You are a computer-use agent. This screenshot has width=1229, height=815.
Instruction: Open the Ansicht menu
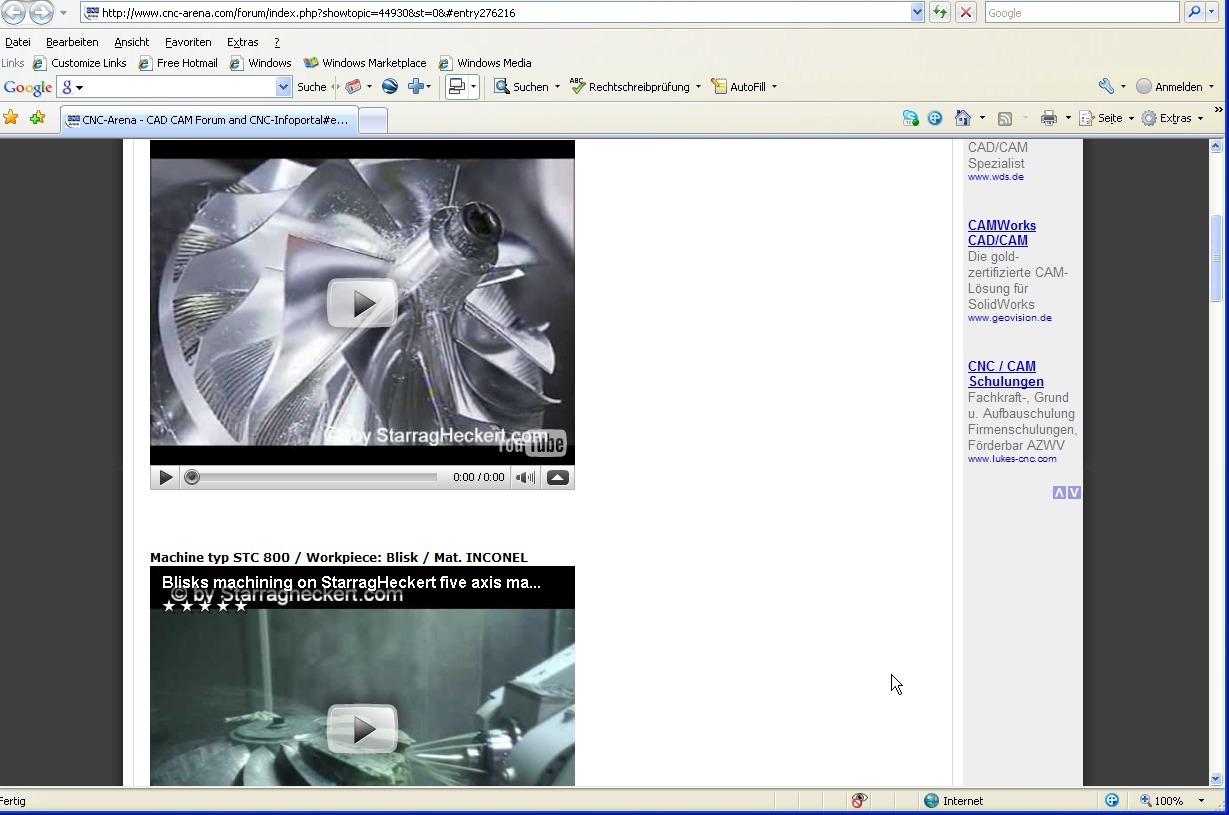coord(131,42)
